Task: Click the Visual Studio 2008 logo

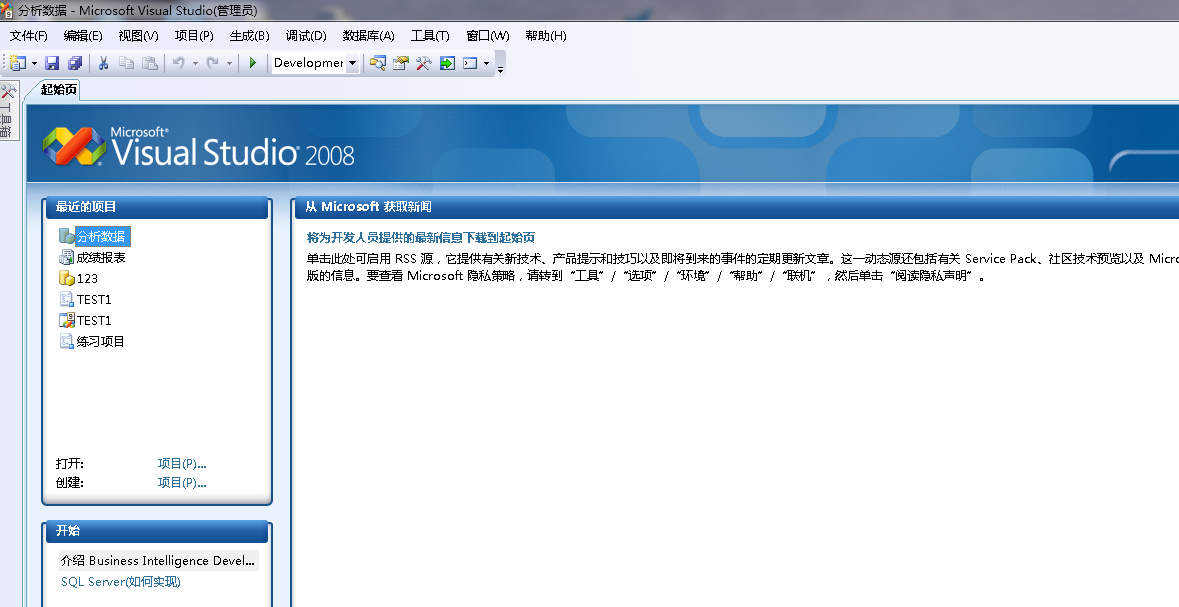Action: click(x=199, y=146)
